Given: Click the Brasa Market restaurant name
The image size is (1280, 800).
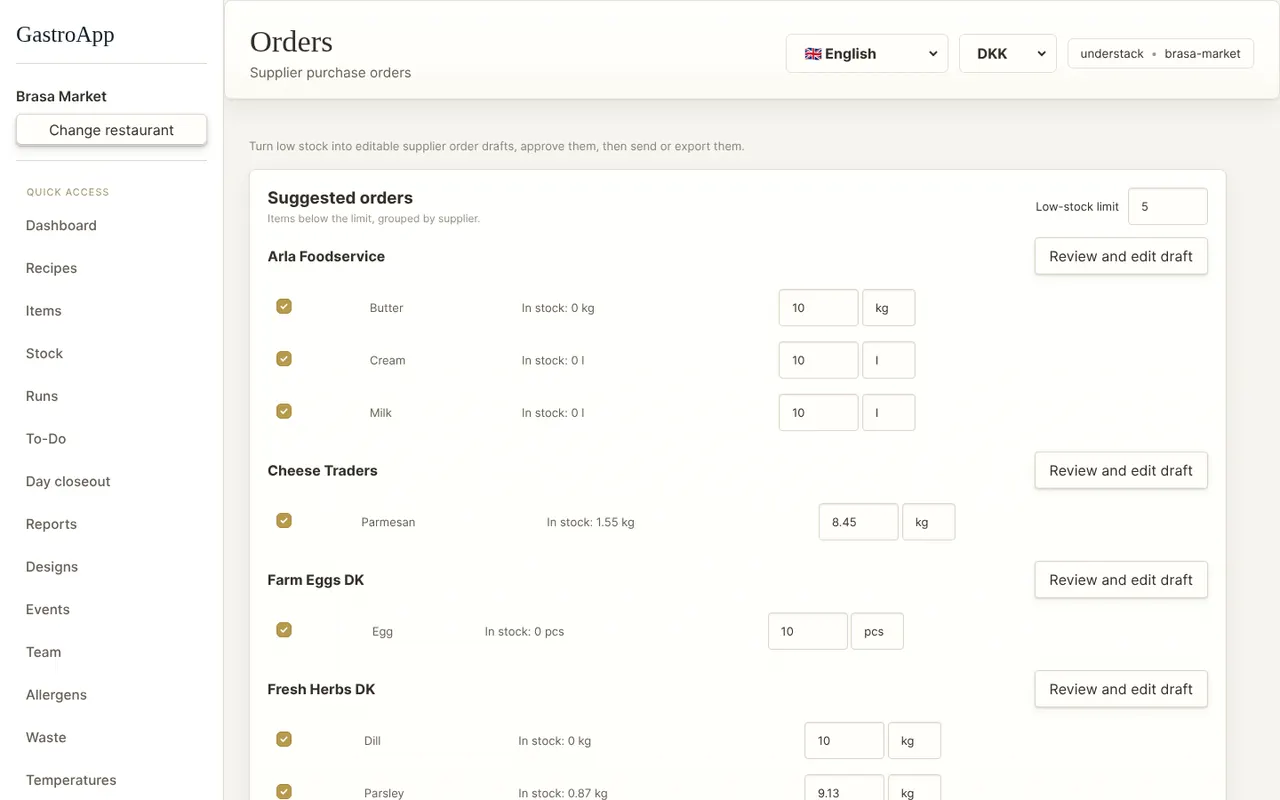Looking at the screenshot, I should point(61,96).
